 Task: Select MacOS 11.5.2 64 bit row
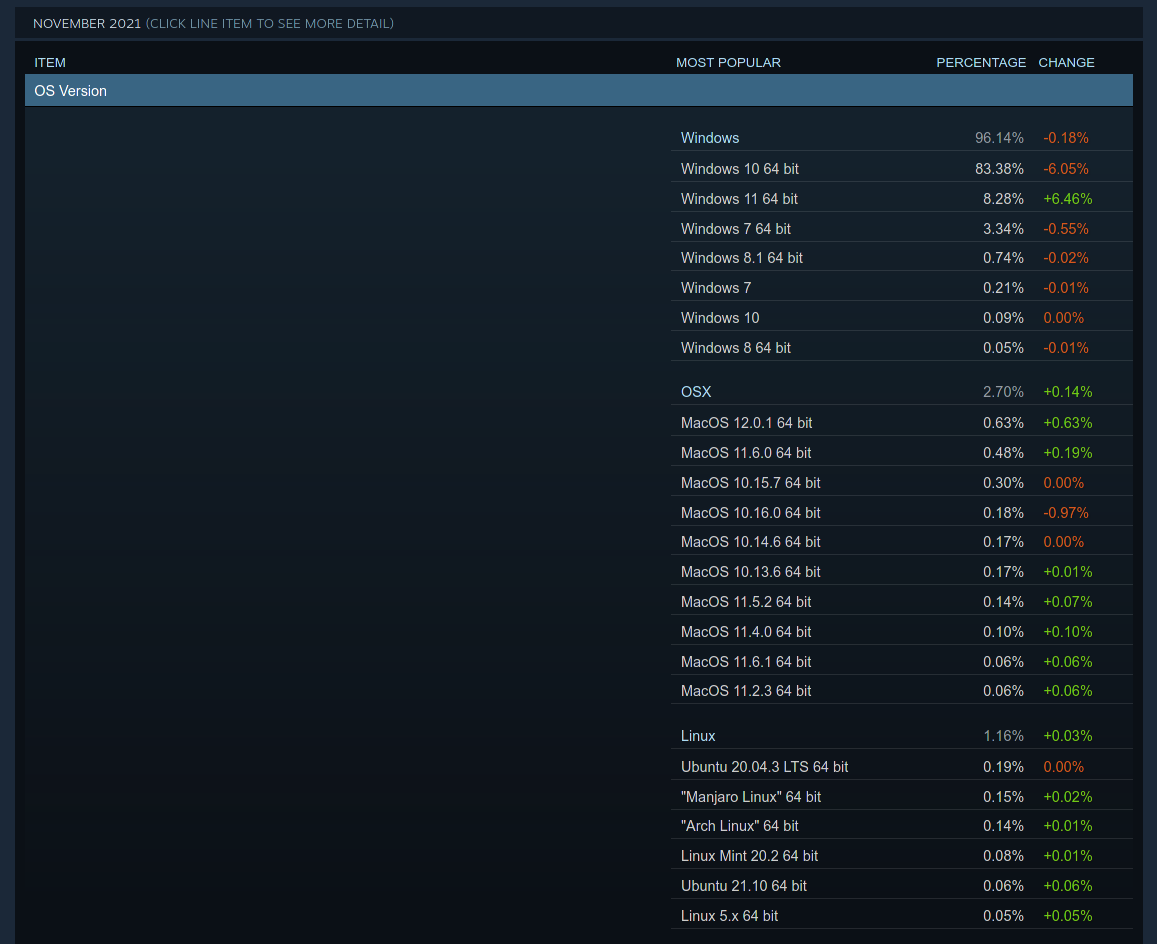point(902,602)
